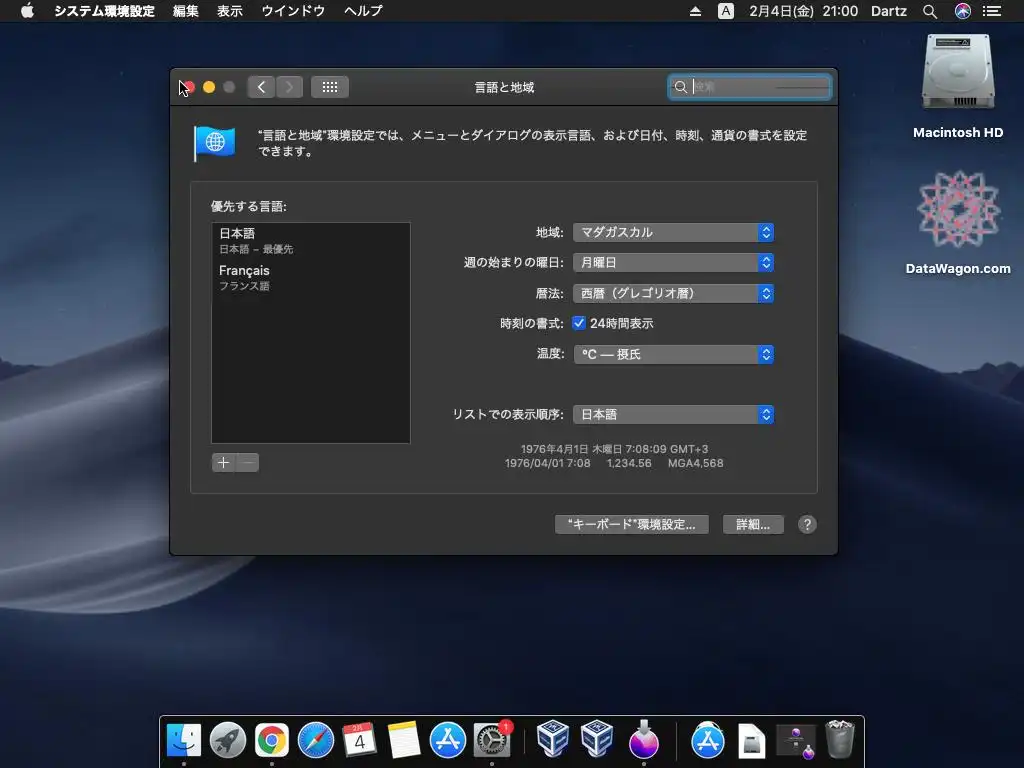Image resolution: width=1024 pixels, height=768 pixels.
Task: Open the Trash in the Dock
Action: click(x=840, y=739)
